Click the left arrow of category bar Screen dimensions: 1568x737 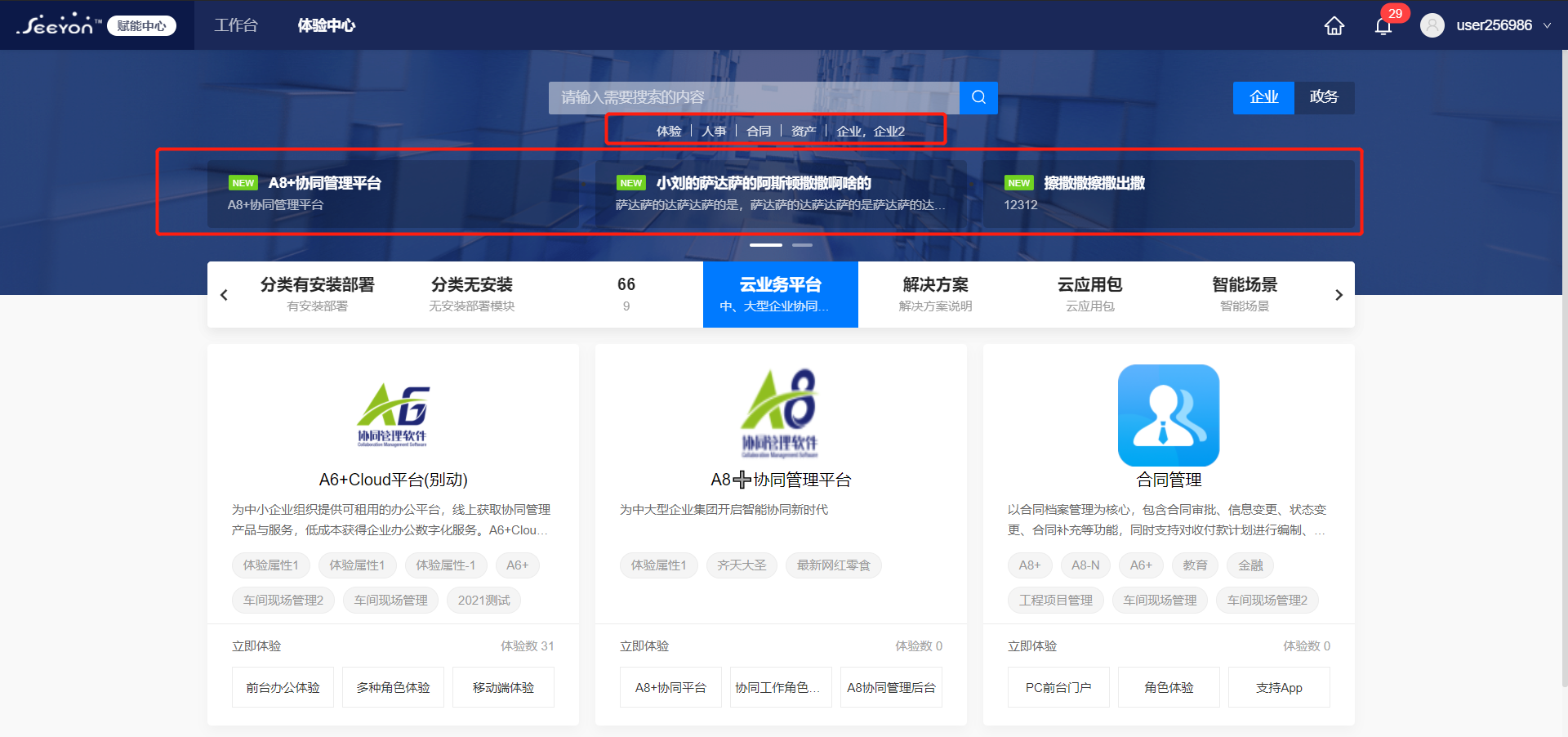(224, 295)
